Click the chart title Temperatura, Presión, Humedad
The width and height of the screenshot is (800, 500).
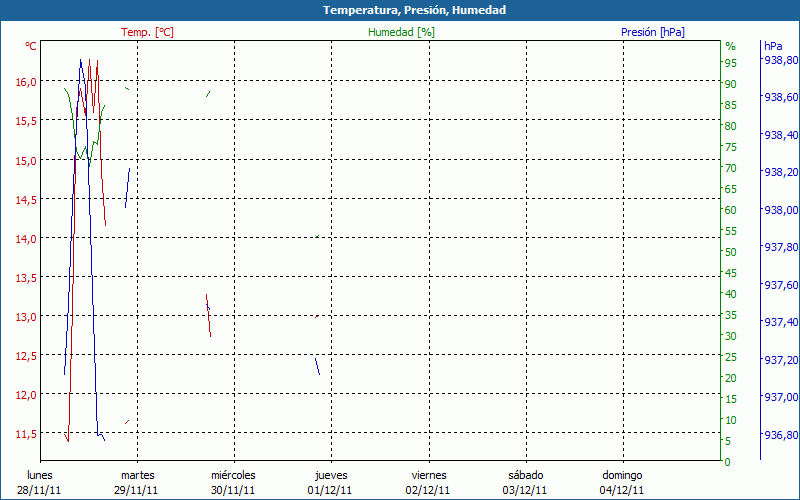click(x=400, y=10)
